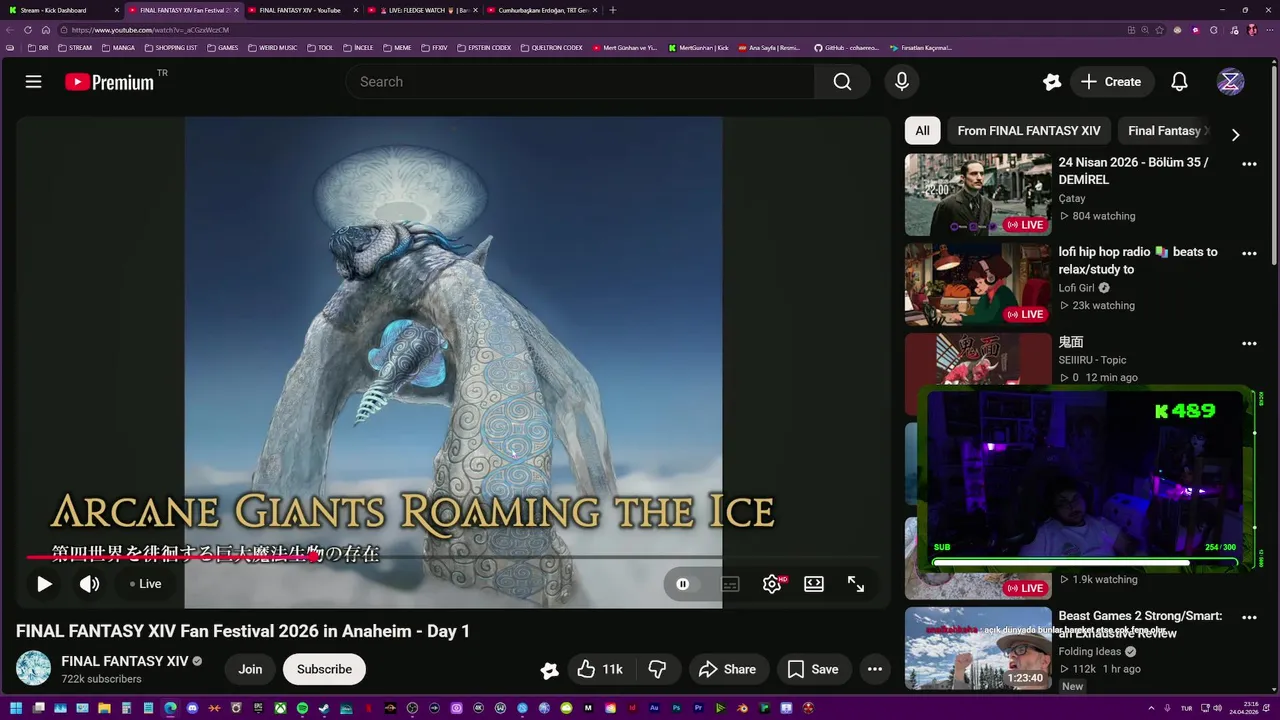Show next filter chips with arrow
1280x720 pixels.
[x=1235, y=134]
